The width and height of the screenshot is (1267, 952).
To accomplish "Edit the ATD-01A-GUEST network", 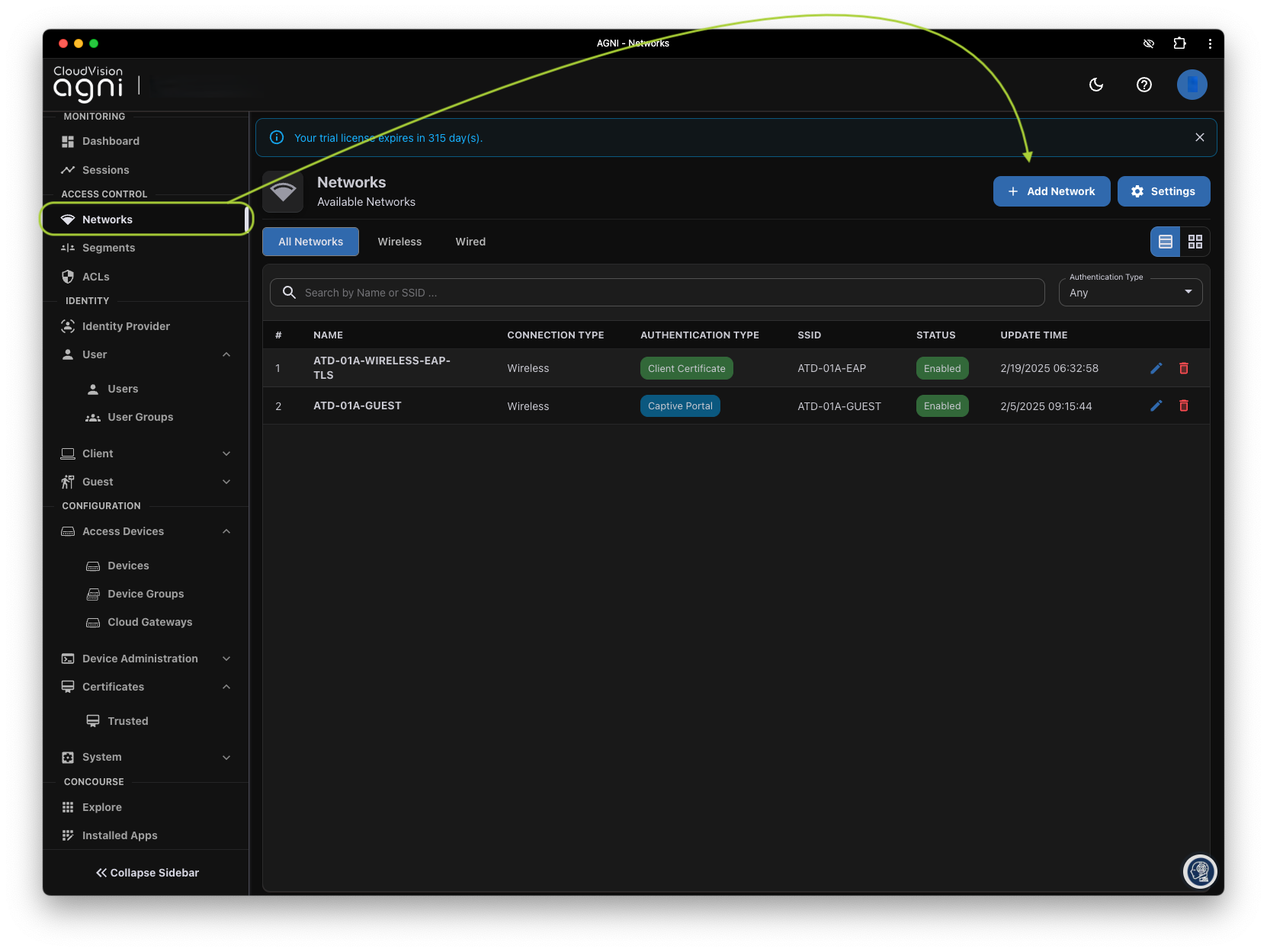I will click(x=1156, y=406).
